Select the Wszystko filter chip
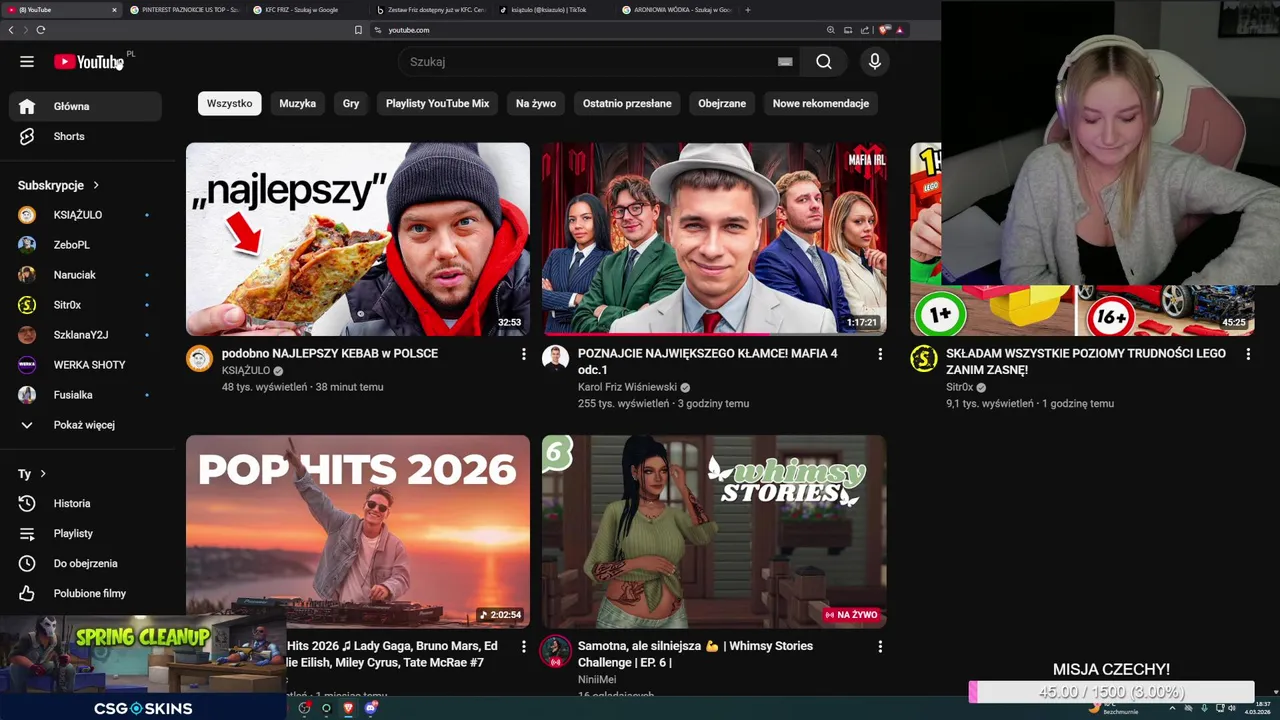 [x=229, y=103]
